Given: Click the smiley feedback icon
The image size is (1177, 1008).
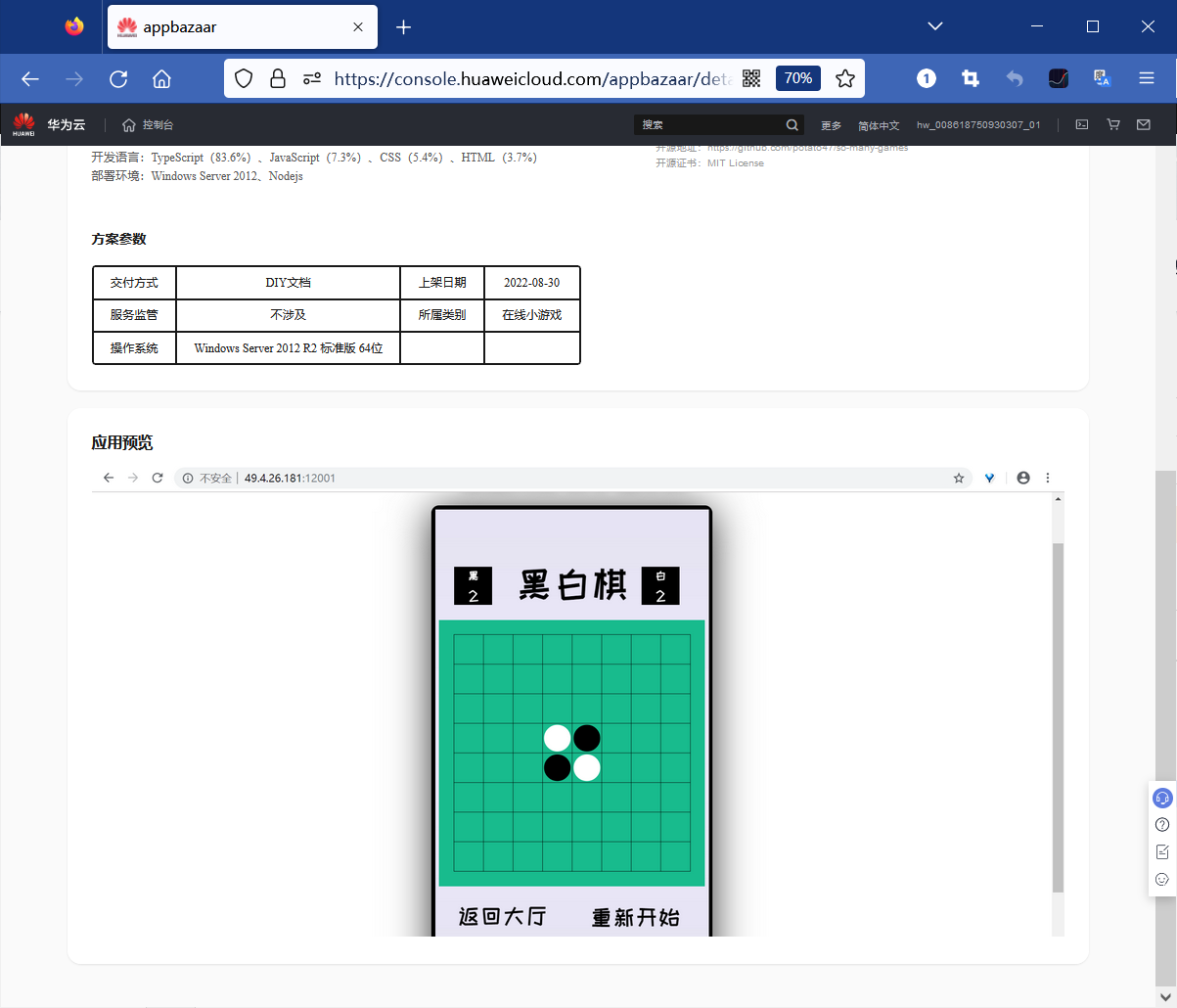Looking at the screenshot, I should [1161, 878].
